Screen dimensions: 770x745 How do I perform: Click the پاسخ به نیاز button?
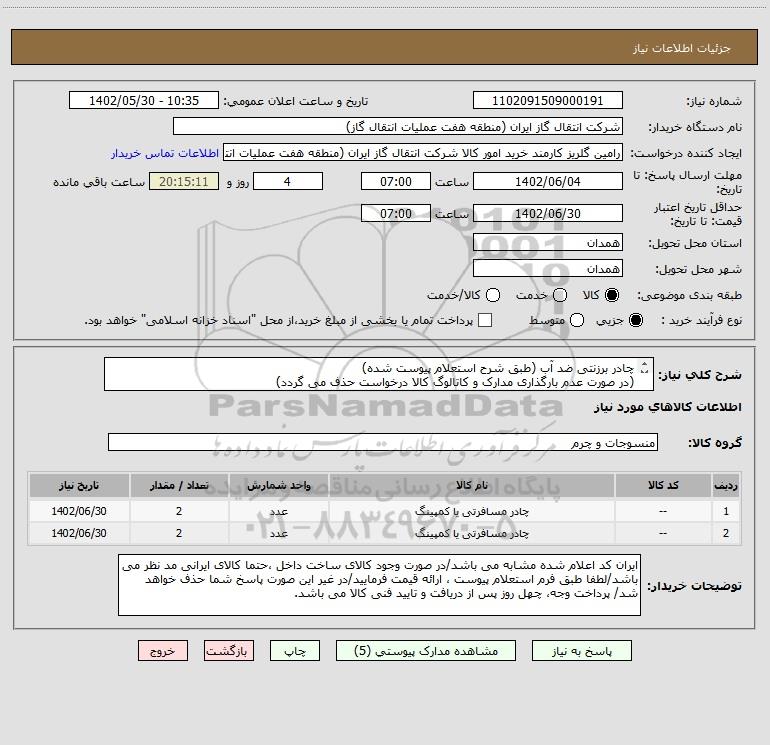[581, 651]
